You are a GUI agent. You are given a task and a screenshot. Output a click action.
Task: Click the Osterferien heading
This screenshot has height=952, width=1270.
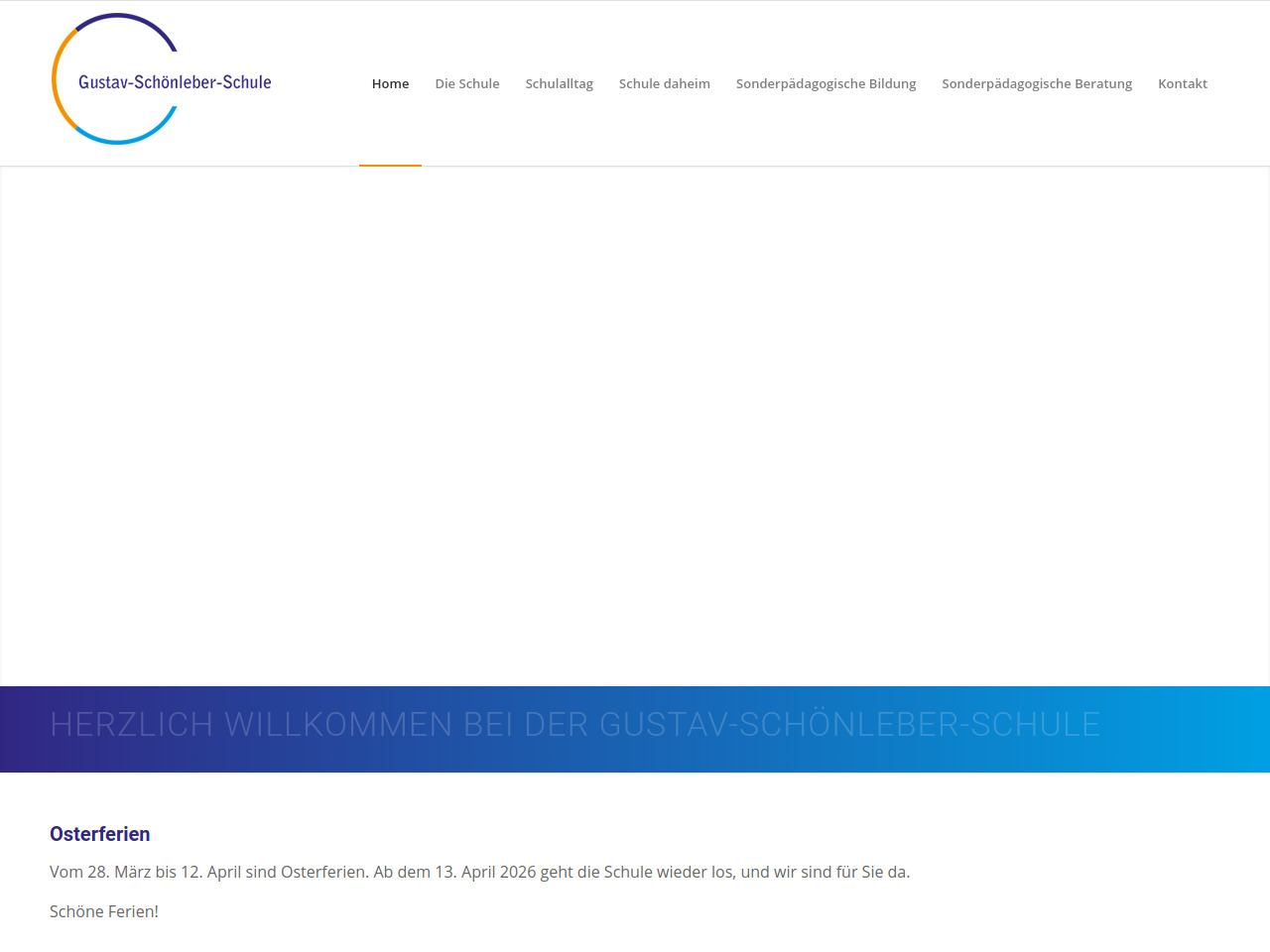[x=100, y=834]
